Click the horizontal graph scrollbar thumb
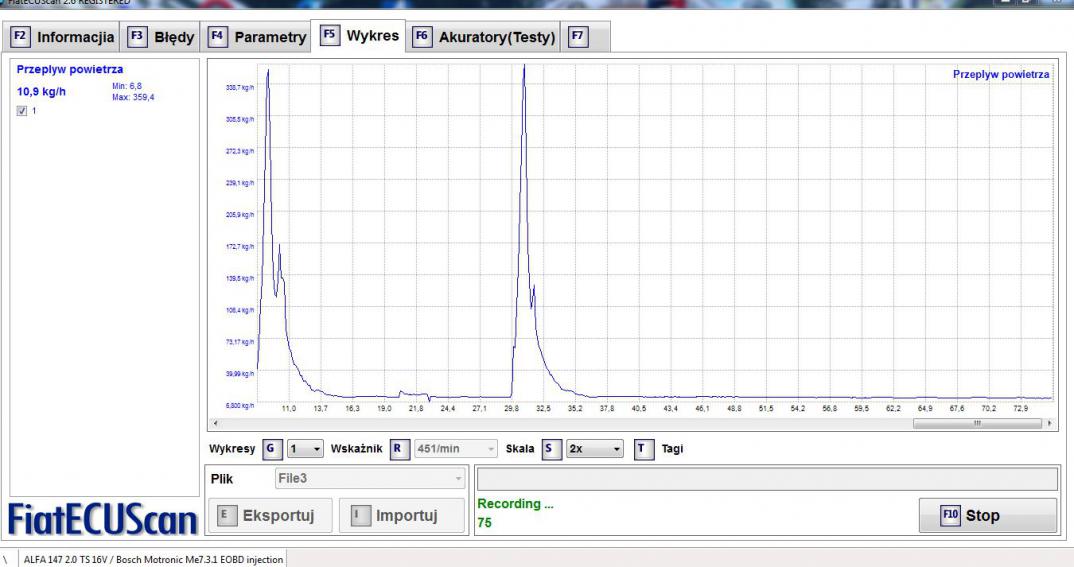 tap(977, 424)
